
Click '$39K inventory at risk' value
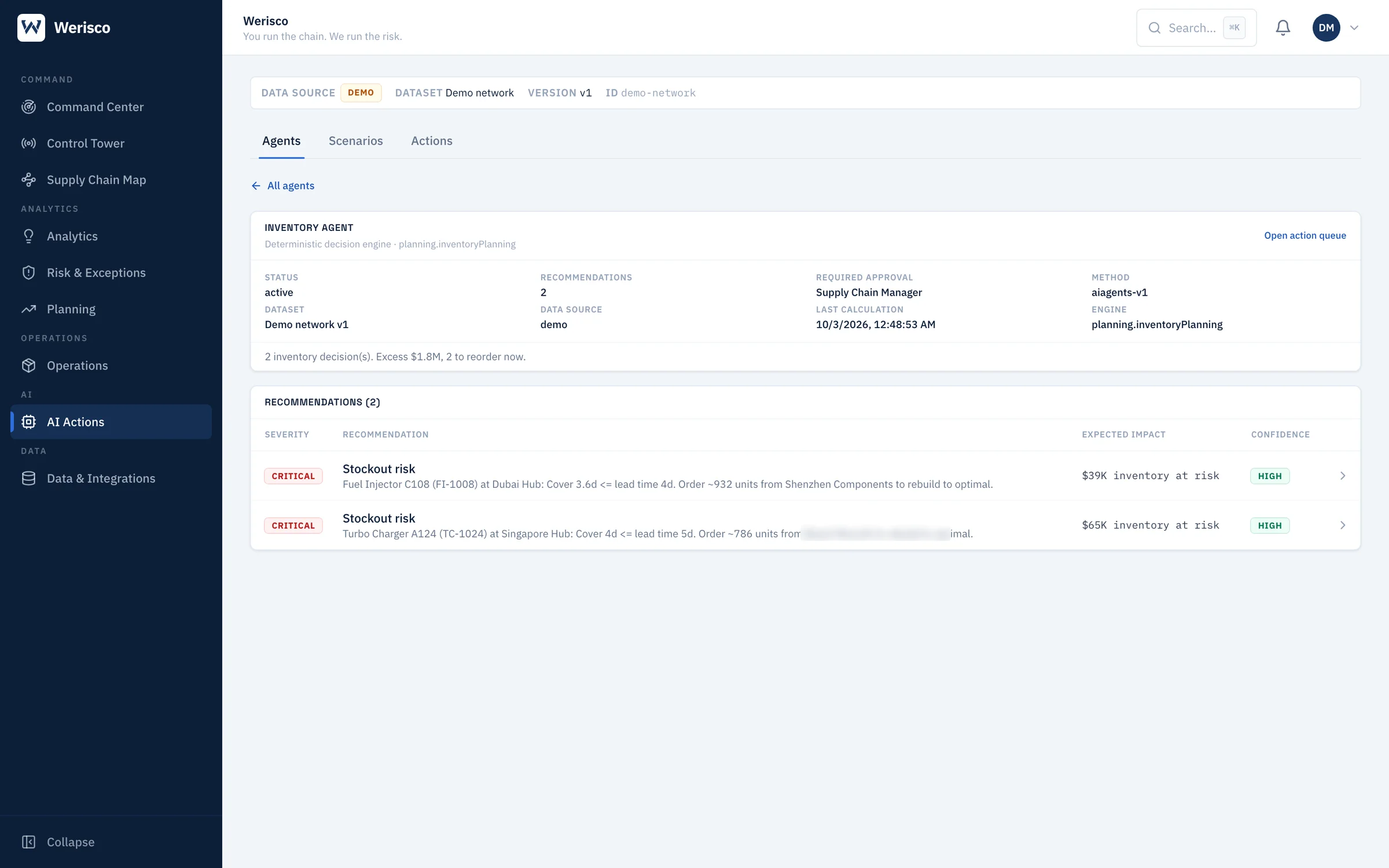(1151, 476)
